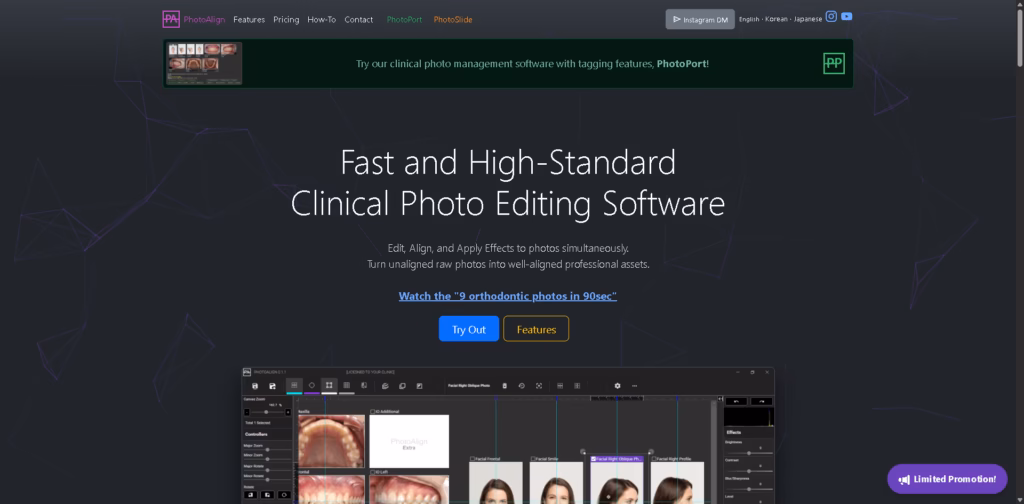Image resolution: width=1024 pixels, height=504 pixels.
Task: Switch language to Korean
Action: pos(776,20)
